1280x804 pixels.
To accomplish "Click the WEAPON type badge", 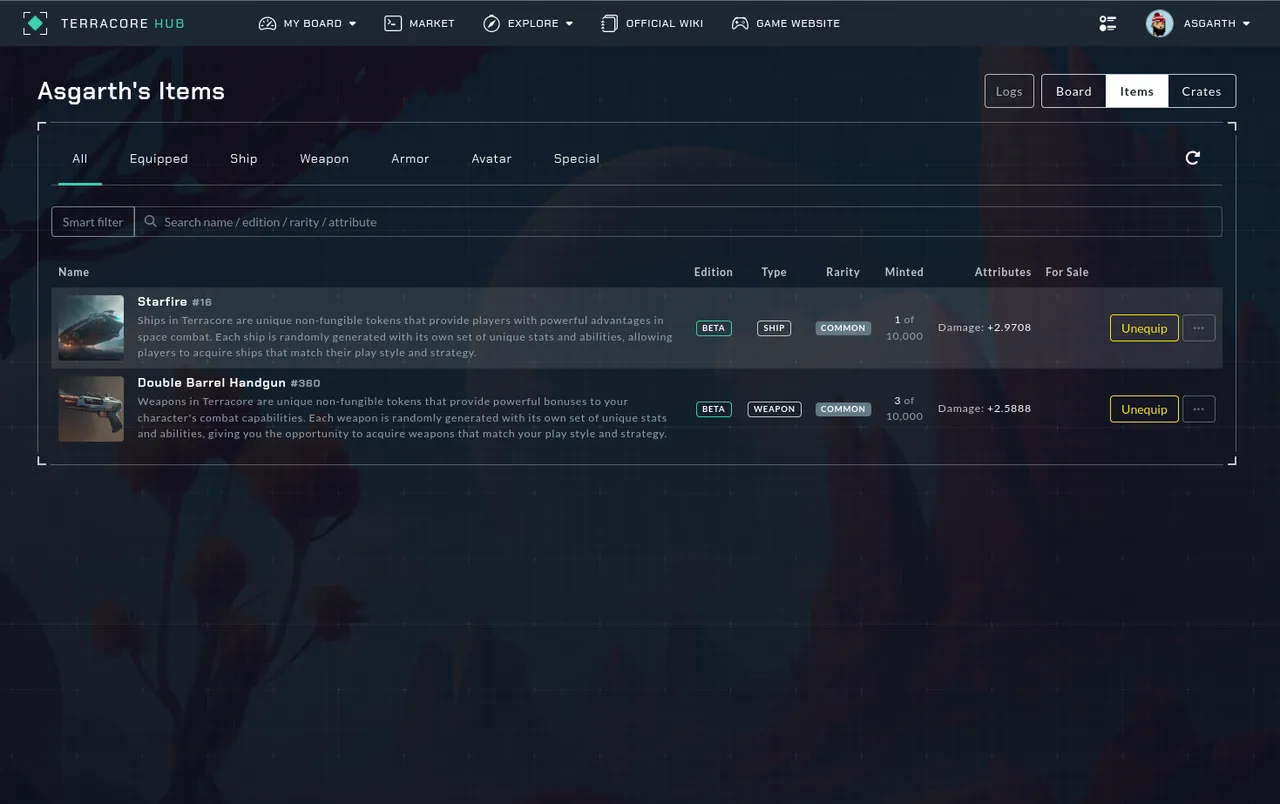I will tap(774, 409).
